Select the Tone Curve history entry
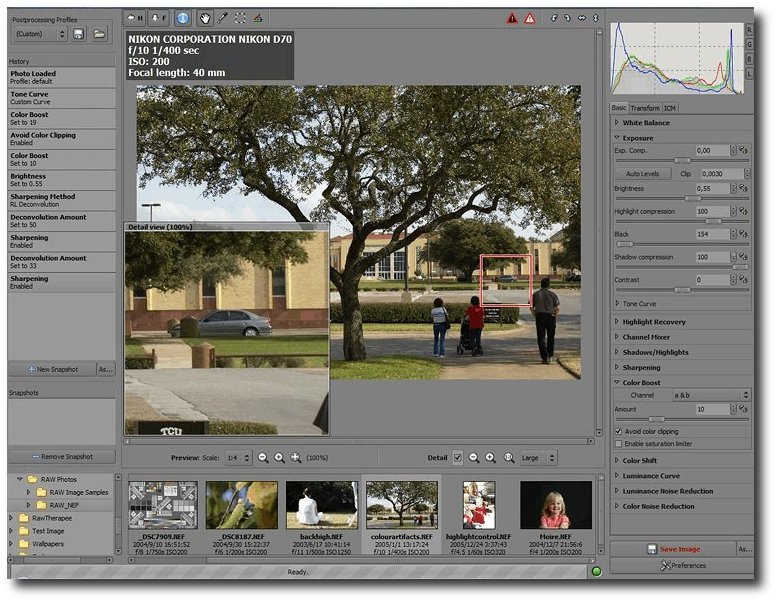This screenshot has height=602, width=777. [61, 98]
